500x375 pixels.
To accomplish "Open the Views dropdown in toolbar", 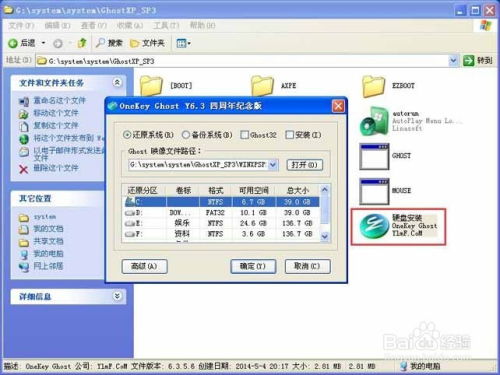I will (x=183, y=43).
